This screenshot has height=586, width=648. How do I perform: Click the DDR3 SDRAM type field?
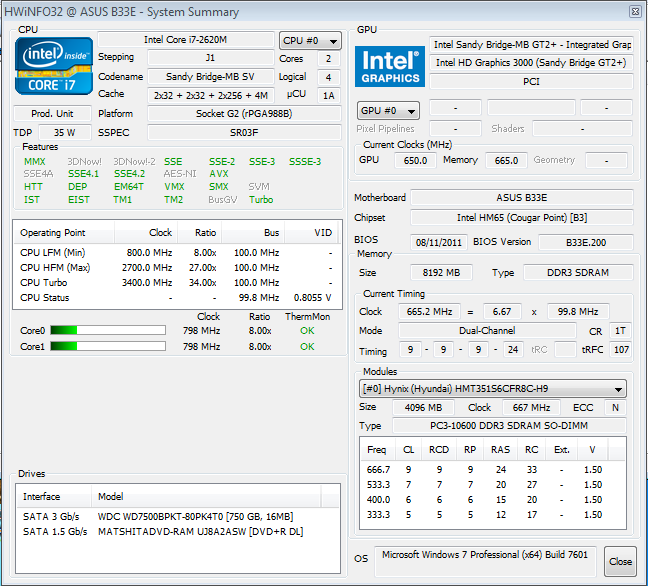click(578, 272)
